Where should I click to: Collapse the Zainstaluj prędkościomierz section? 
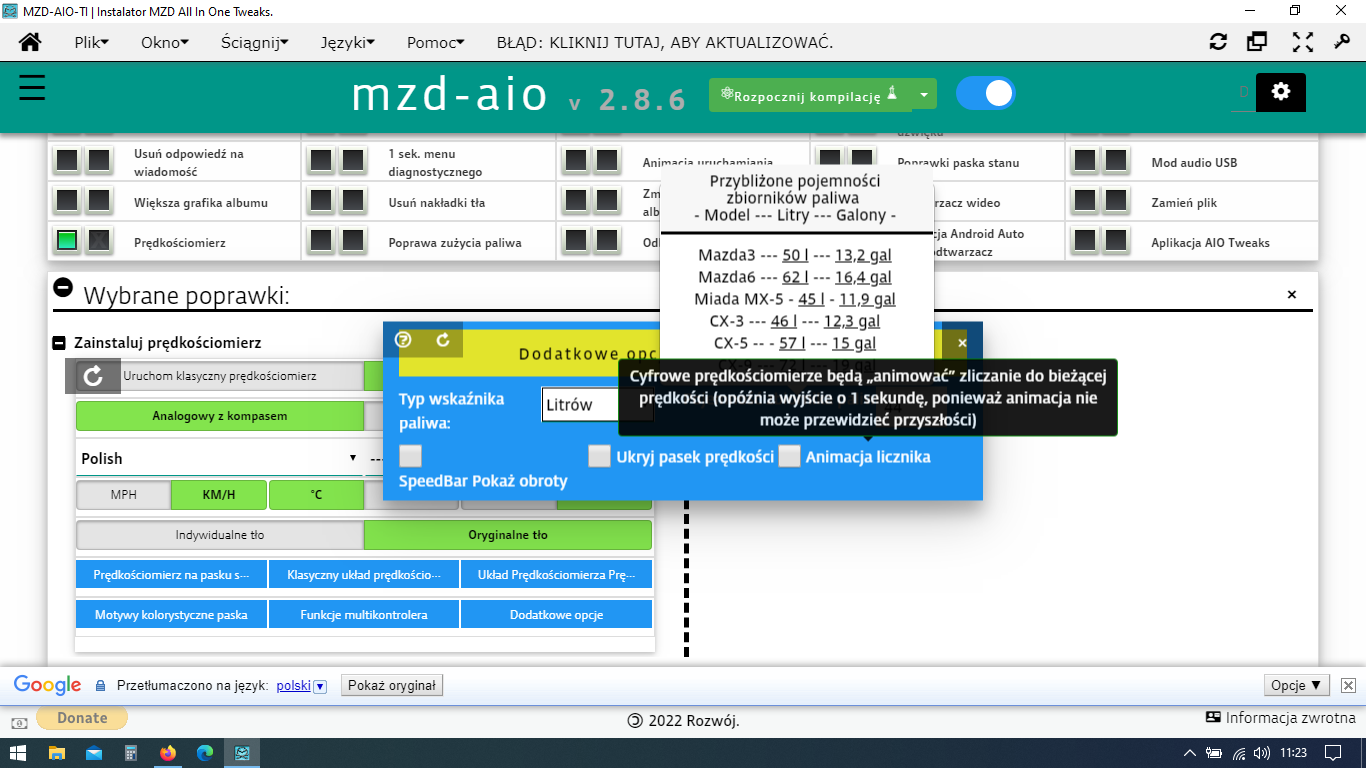59,343
